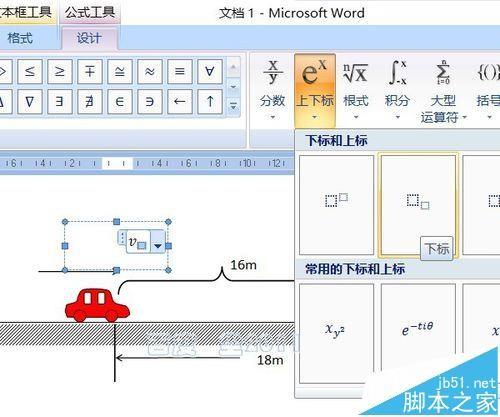Switch to the 格式 (Format) tab
Screen dimensions: 500x417
coord(21,38)
